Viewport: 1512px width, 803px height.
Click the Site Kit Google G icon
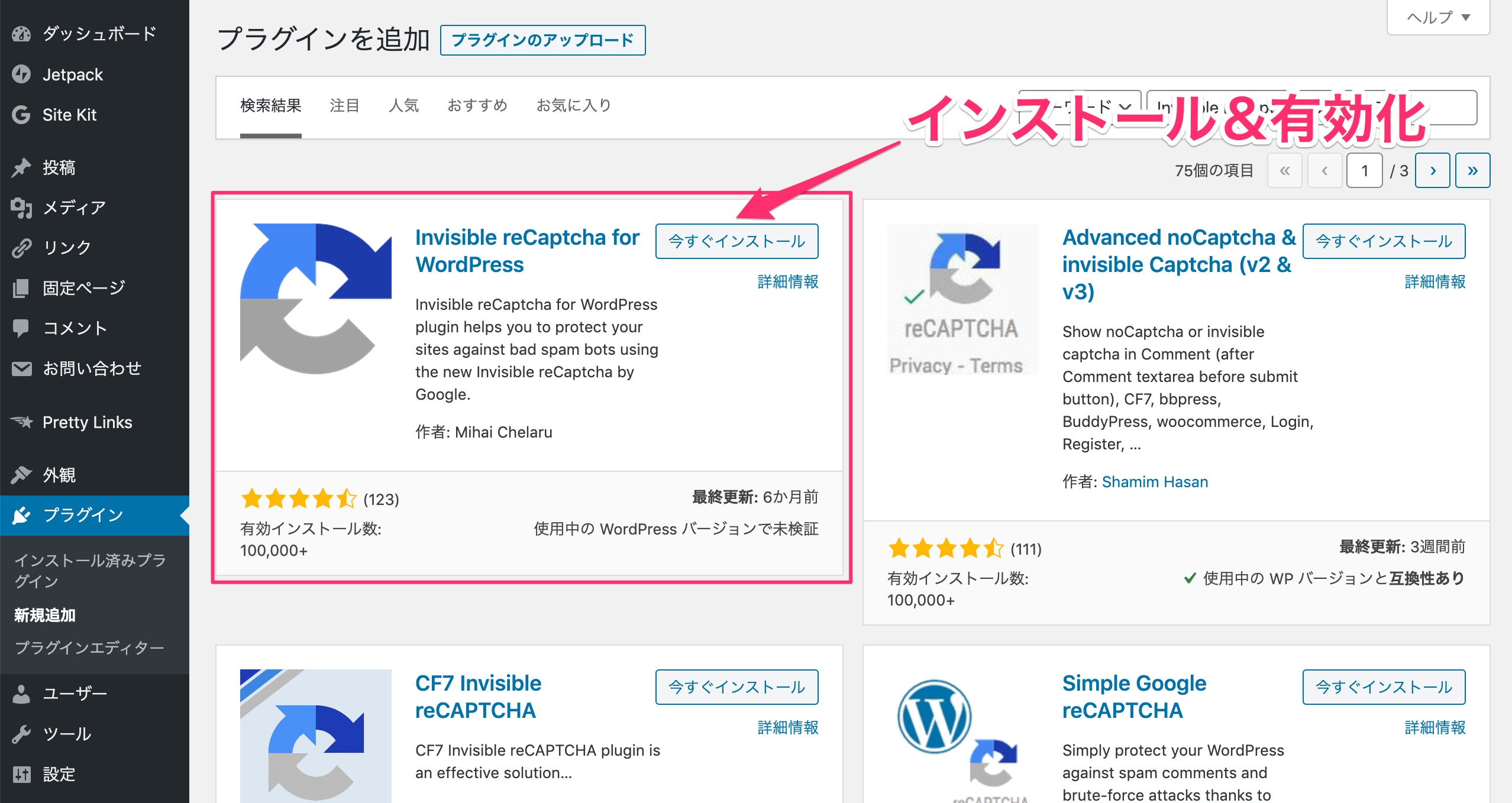21,115
